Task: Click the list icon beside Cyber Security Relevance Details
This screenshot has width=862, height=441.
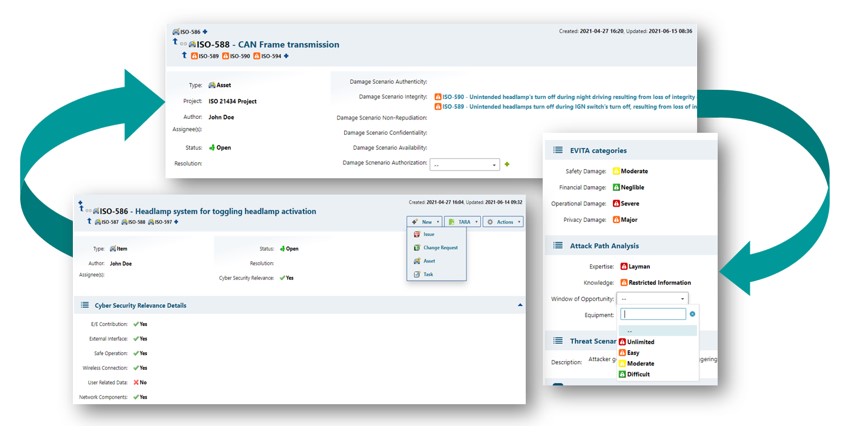Action: [85, 305]
